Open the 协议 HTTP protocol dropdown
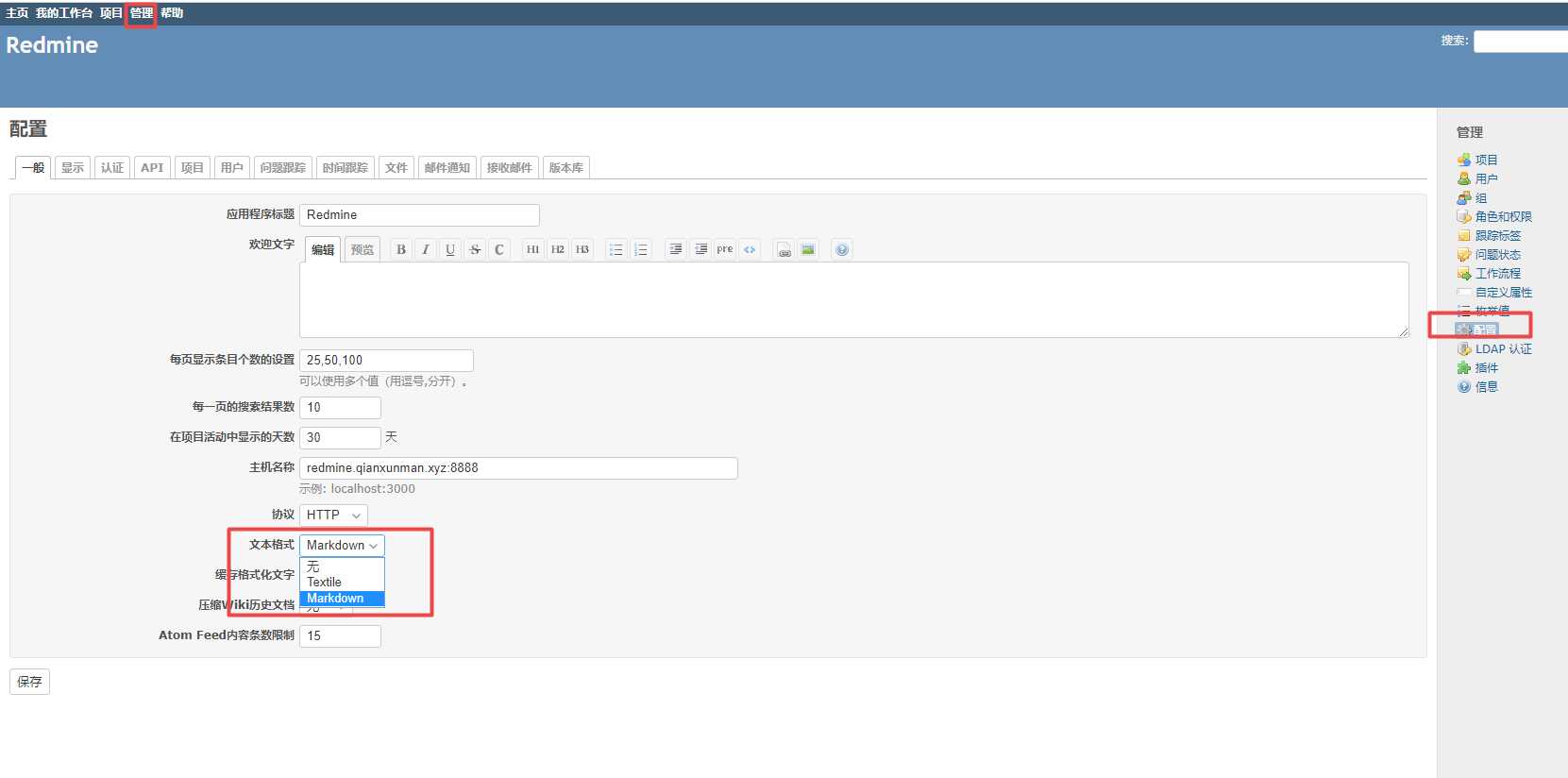Image resolution: width=1568 pixels, height=778 pixels. tap(333, 515)
